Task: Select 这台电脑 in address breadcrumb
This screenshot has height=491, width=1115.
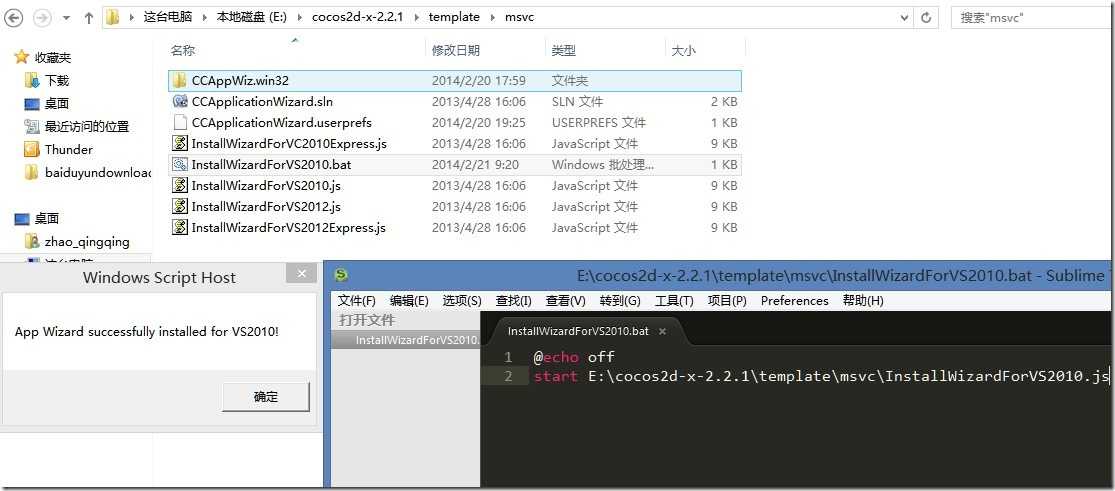Action: (x=167, y=17)
